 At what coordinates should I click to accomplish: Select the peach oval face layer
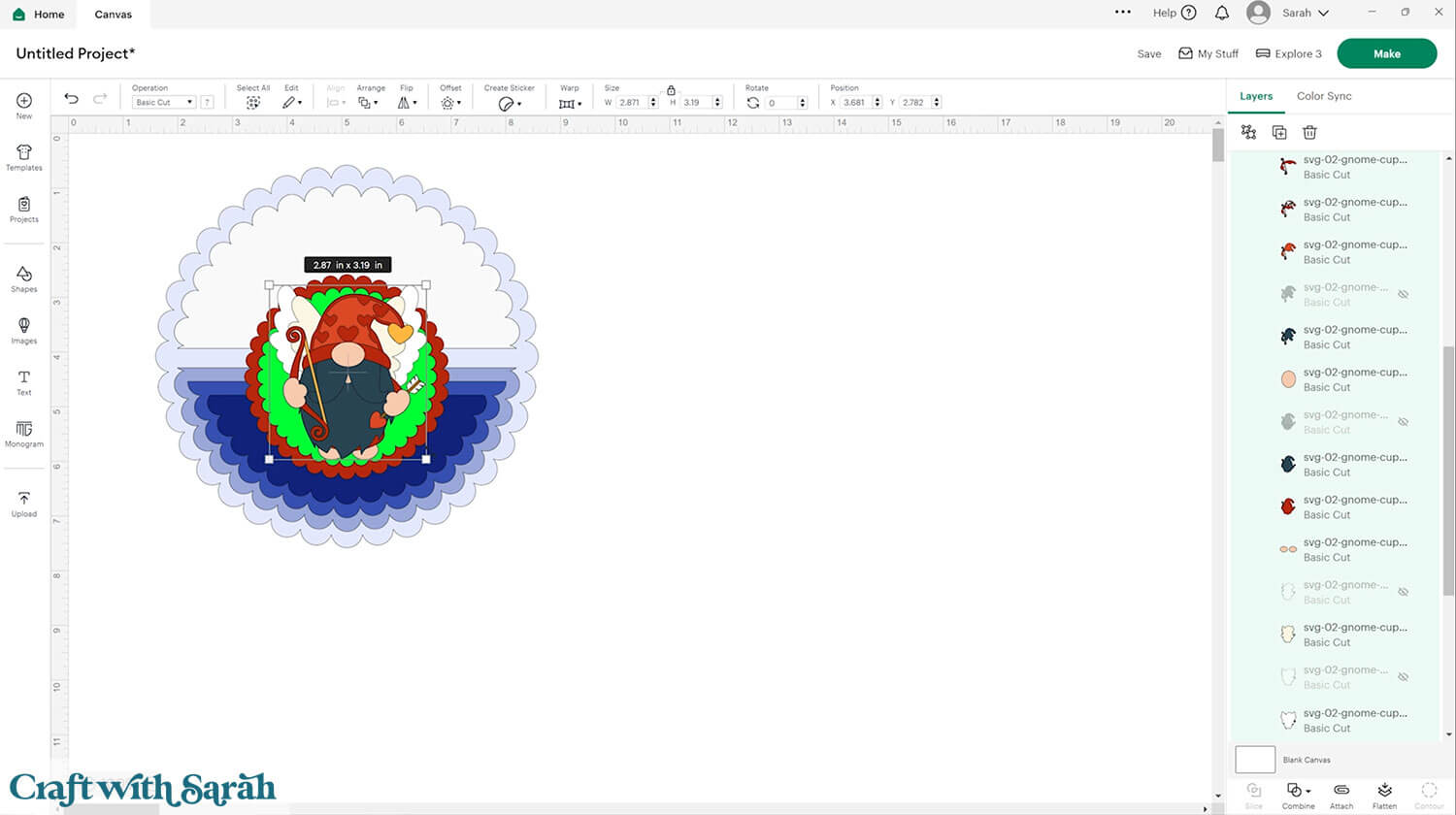click(1335, 379)
